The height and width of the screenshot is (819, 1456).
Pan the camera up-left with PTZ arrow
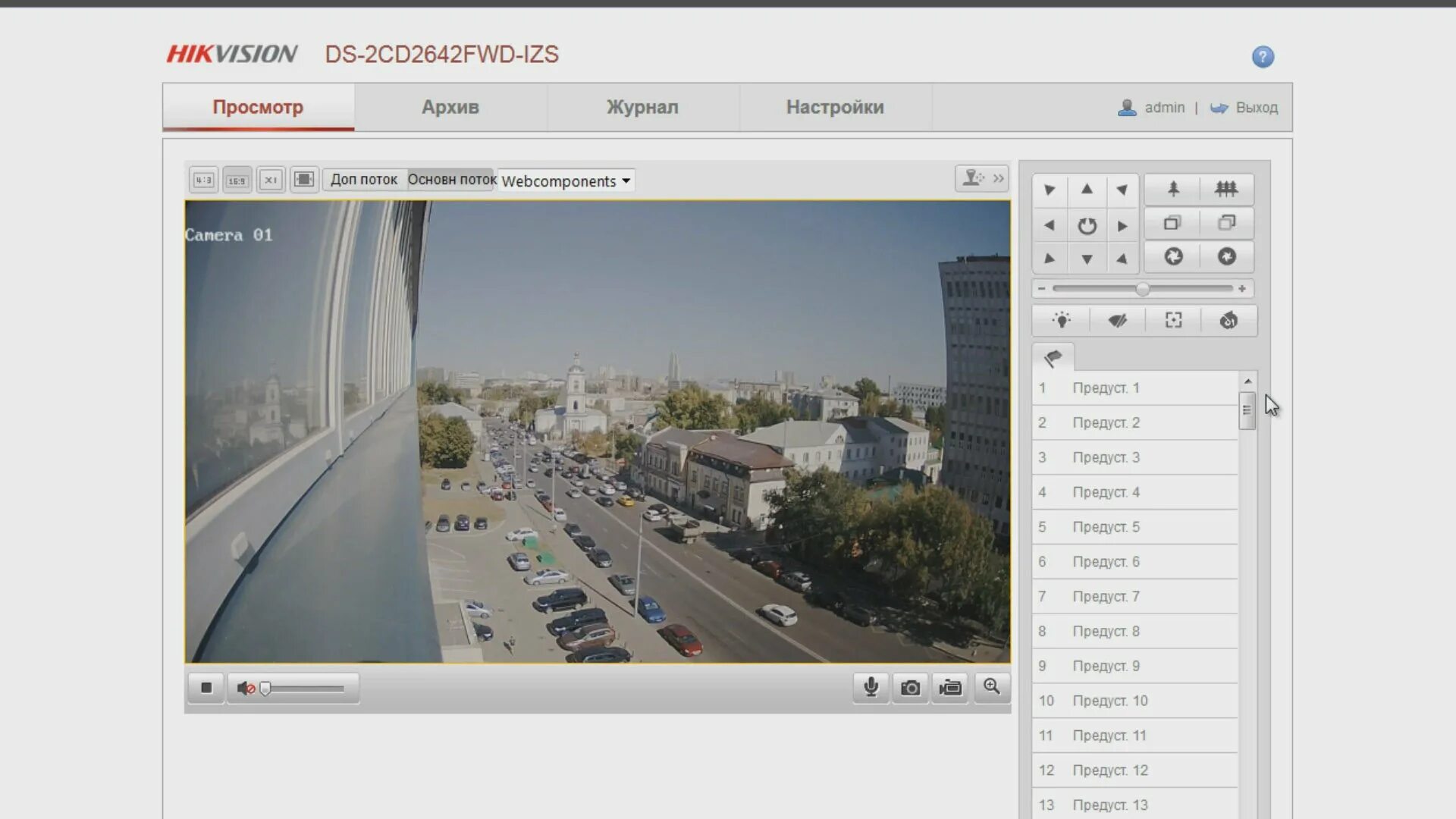coord(1050,190)
